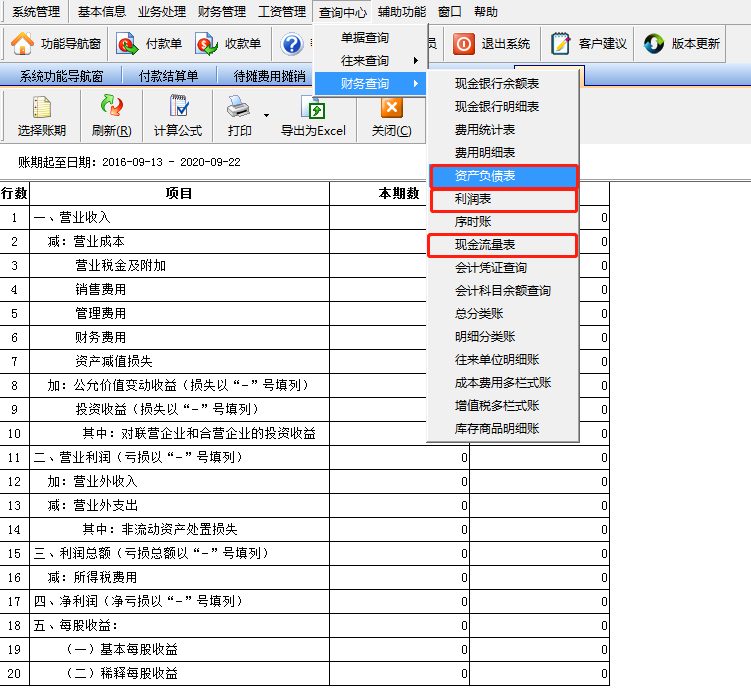Switch to the 待摊费用摊销 tab
The width and height of the screenshot is (751, 689).
coord(269,76)
